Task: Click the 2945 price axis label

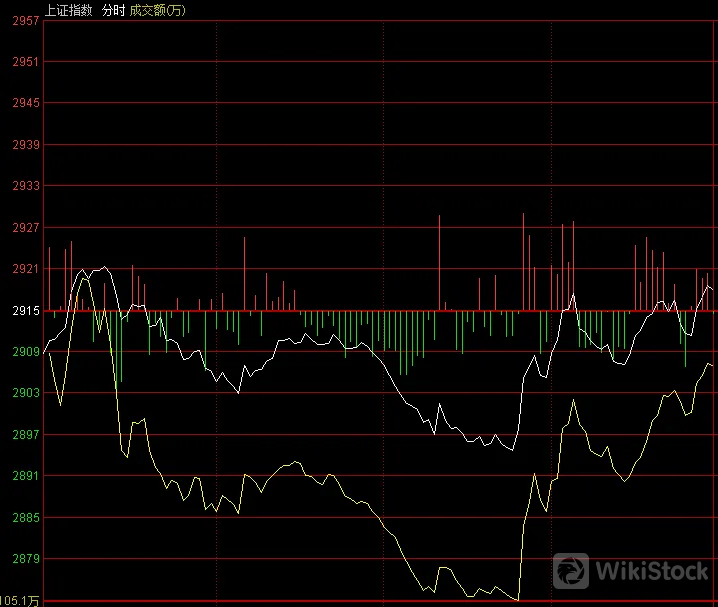Action: click(26, 103)
